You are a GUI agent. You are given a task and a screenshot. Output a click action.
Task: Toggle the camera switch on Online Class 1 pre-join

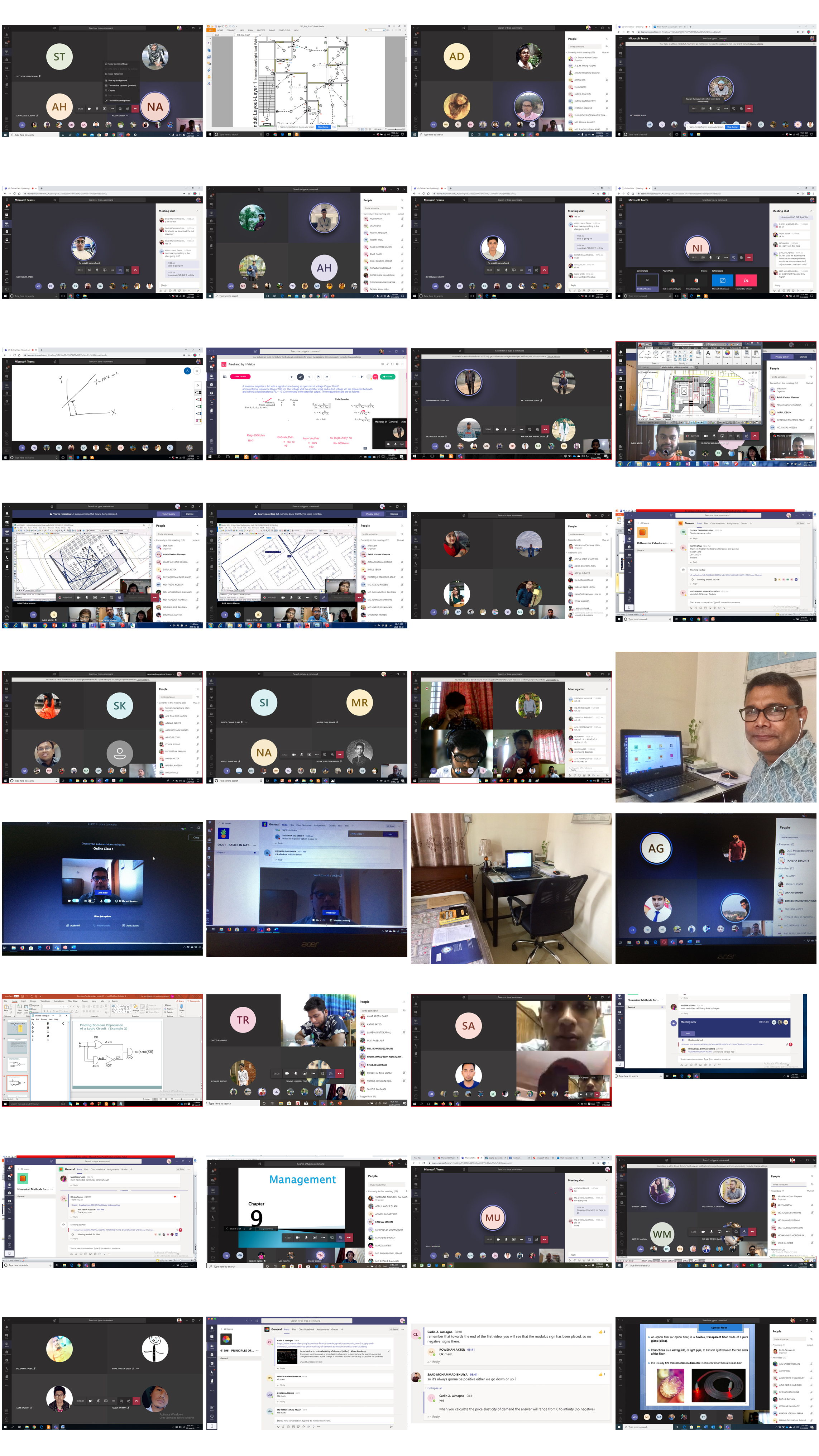(76, 901)
